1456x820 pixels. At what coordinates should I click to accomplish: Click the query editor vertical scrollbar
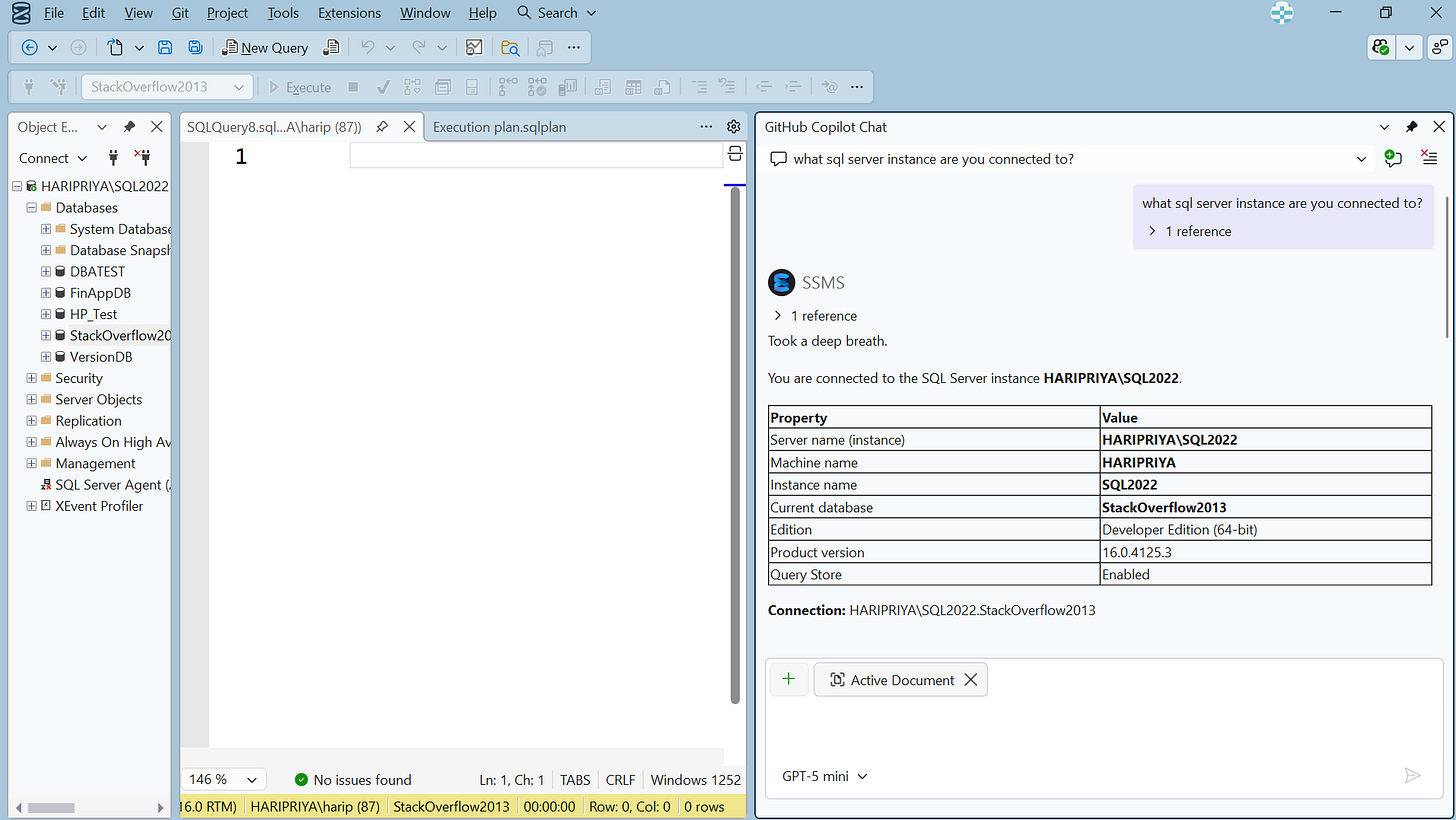735,445
